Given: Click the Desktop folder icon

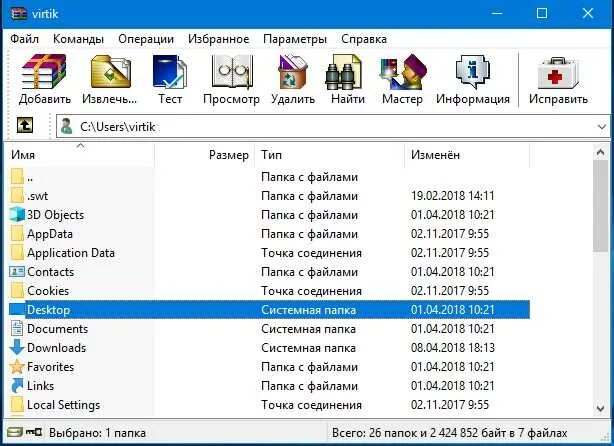Looking at the screenshot, I should pyautogui.click(x=17, y=310).
